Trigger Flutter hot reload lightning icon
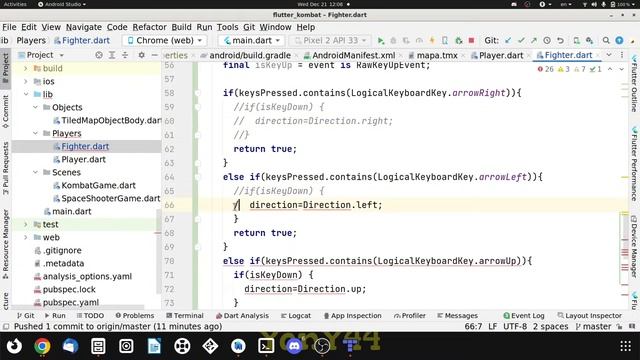 click(432, 40)
